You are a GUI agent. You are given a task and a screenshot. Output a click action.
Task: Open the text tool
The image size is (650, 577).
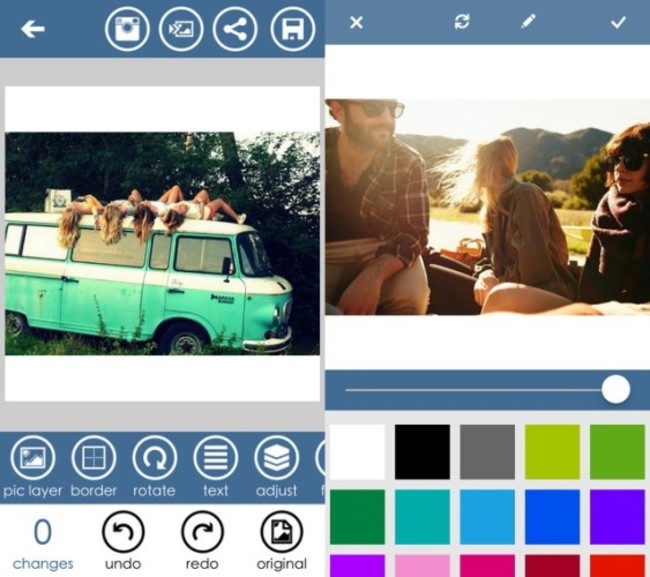coord(215,459)
